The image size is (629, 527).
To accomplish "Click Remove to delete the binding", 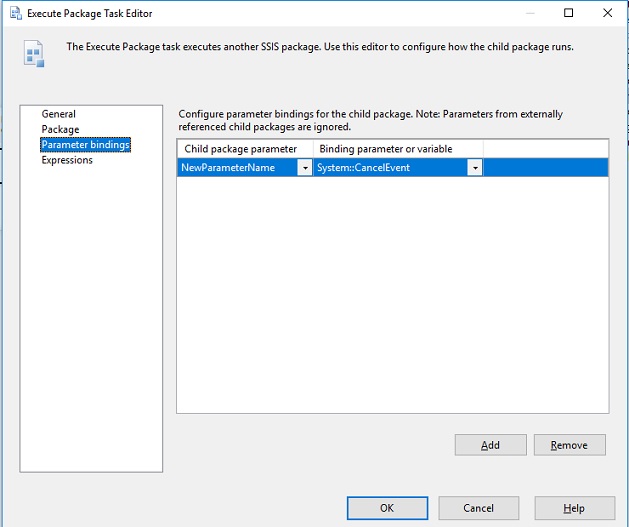I will click(569, 445).
